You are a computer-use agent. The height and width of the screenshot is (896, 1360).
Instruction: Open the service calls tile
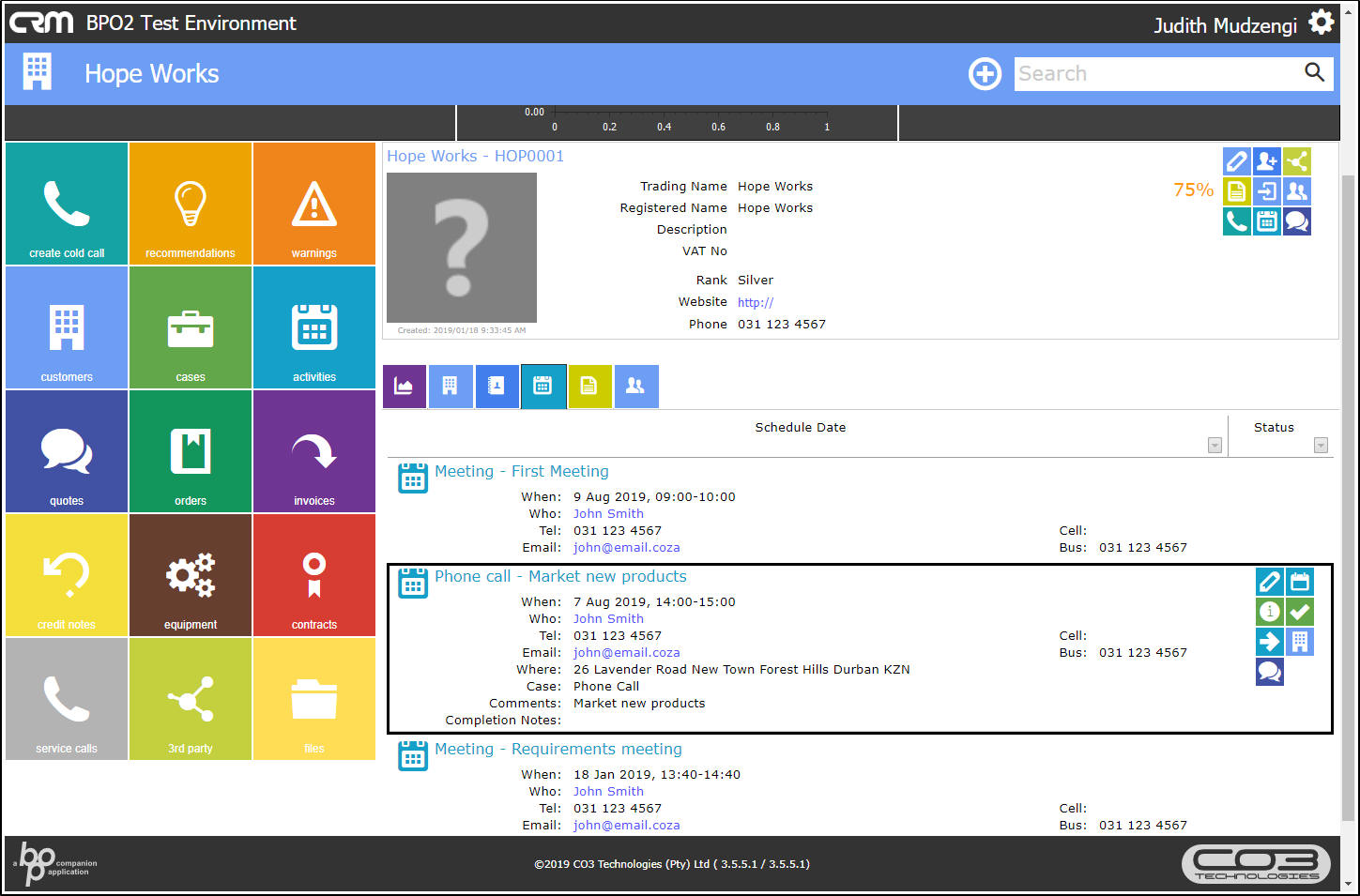(x=67, y=699)
